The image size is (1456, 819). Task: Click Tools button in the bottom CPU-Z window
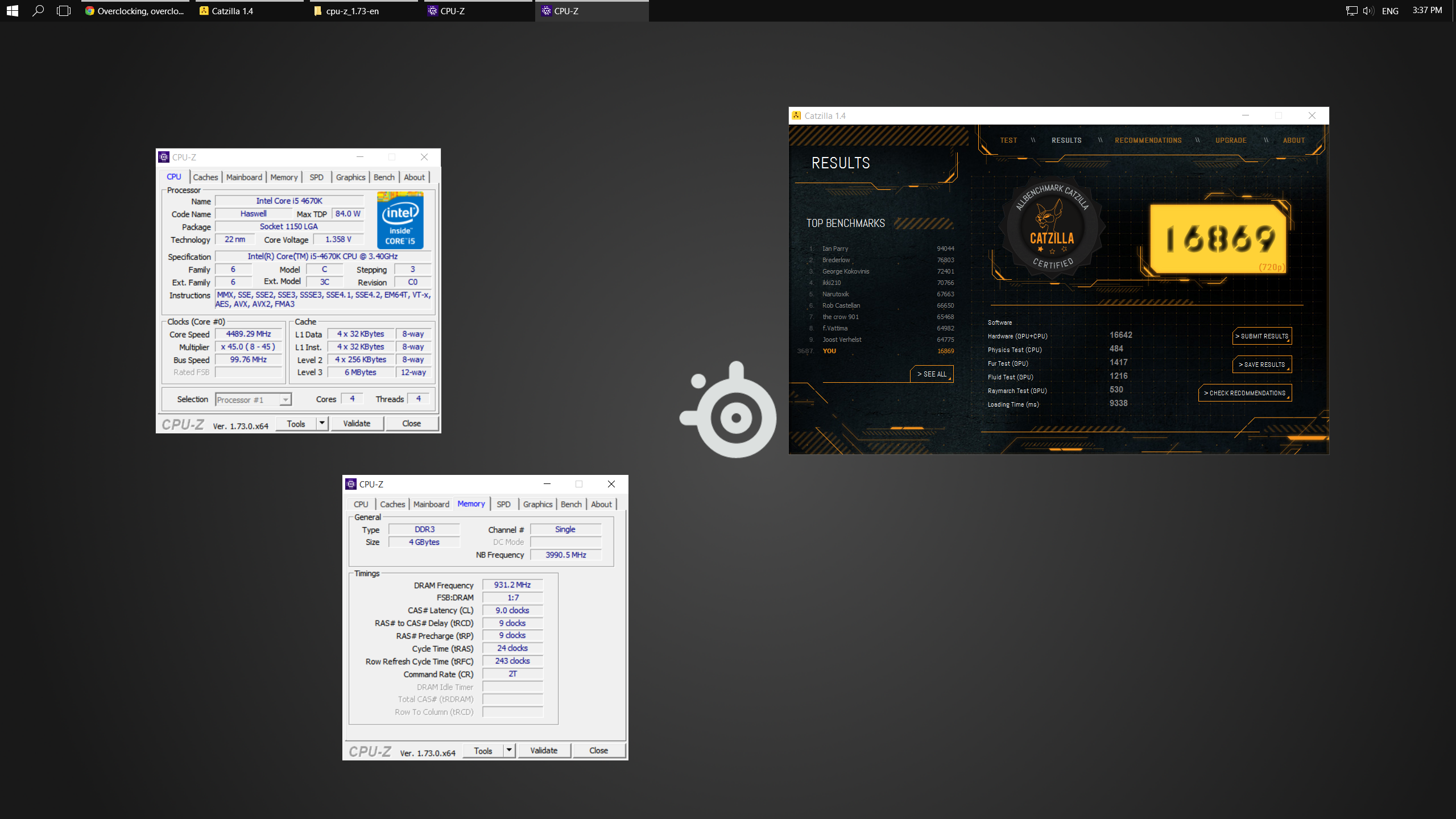483,750
